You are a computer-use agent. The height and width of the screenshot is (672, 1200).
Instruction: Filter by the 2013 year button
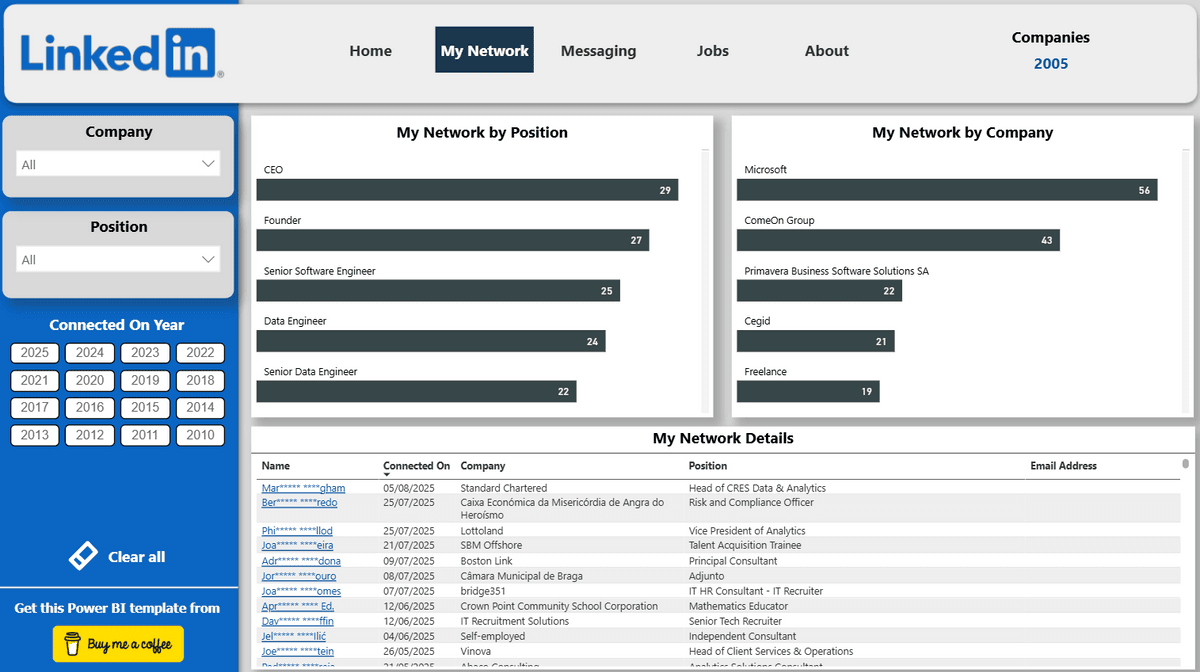point(35,435)
